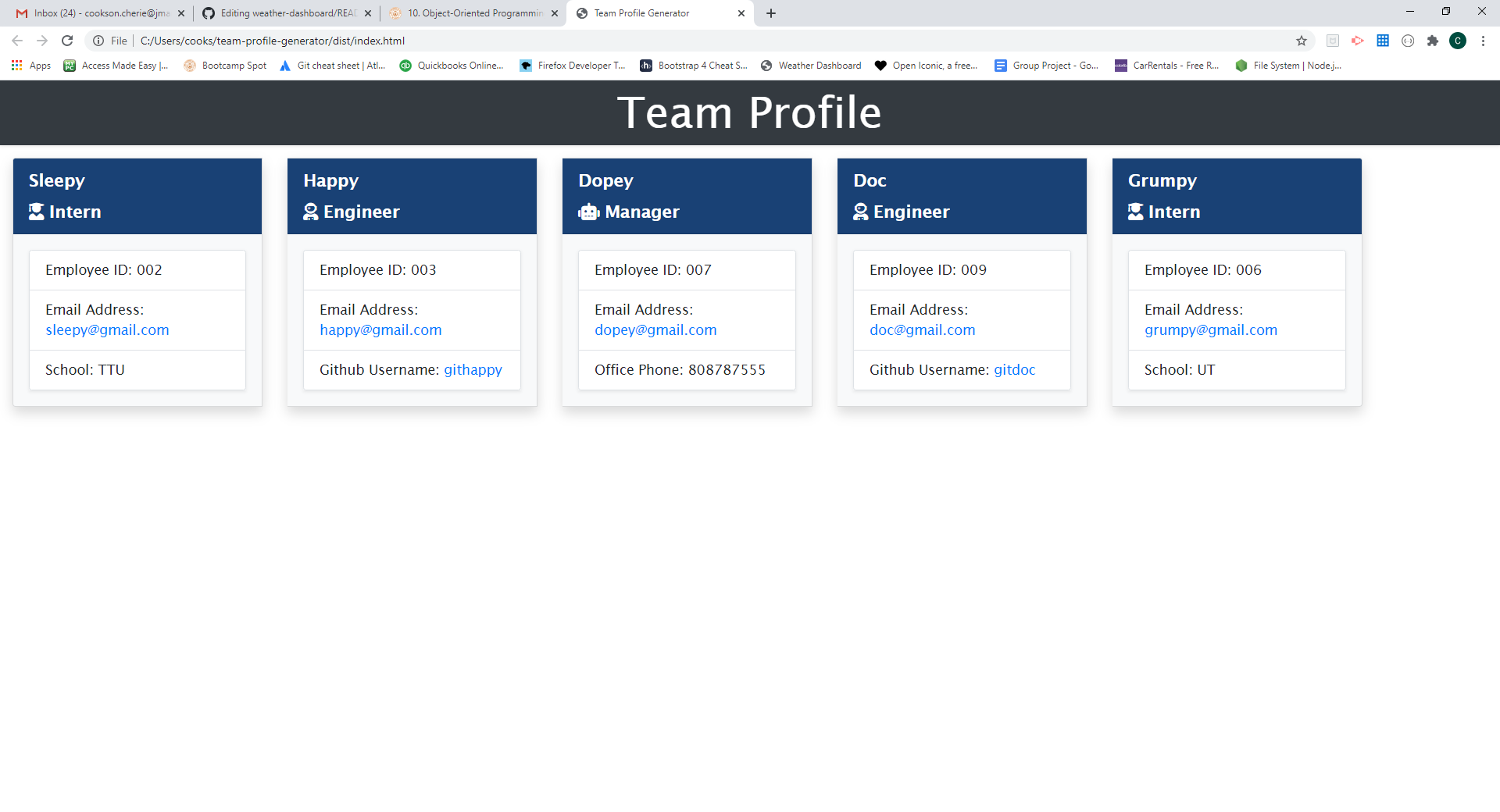Click the Manager briefcase icon on Dopey's card
Viewport: 1500px width, 812px height.
tap(588, 211)
